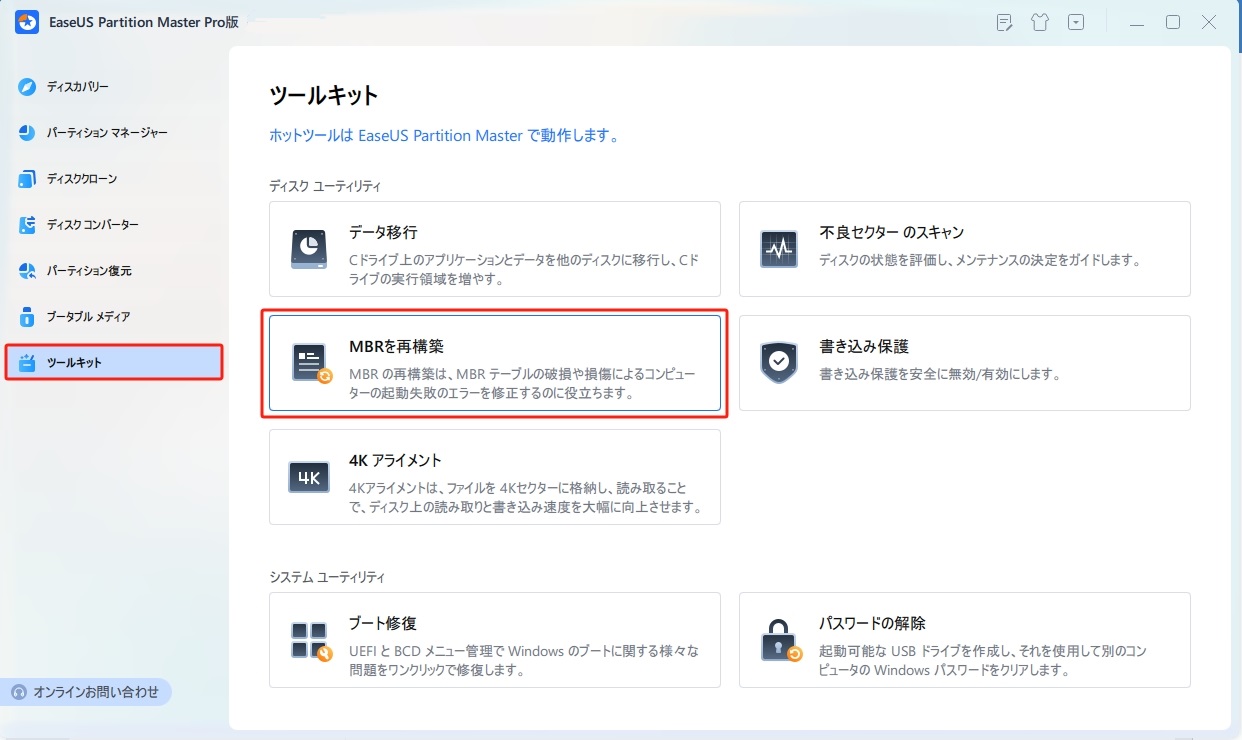Click the パスワードの解除 padlock icon
The width and height of the screenshot is (1242, 740).
pyautogui.click(x=778, y=640)
